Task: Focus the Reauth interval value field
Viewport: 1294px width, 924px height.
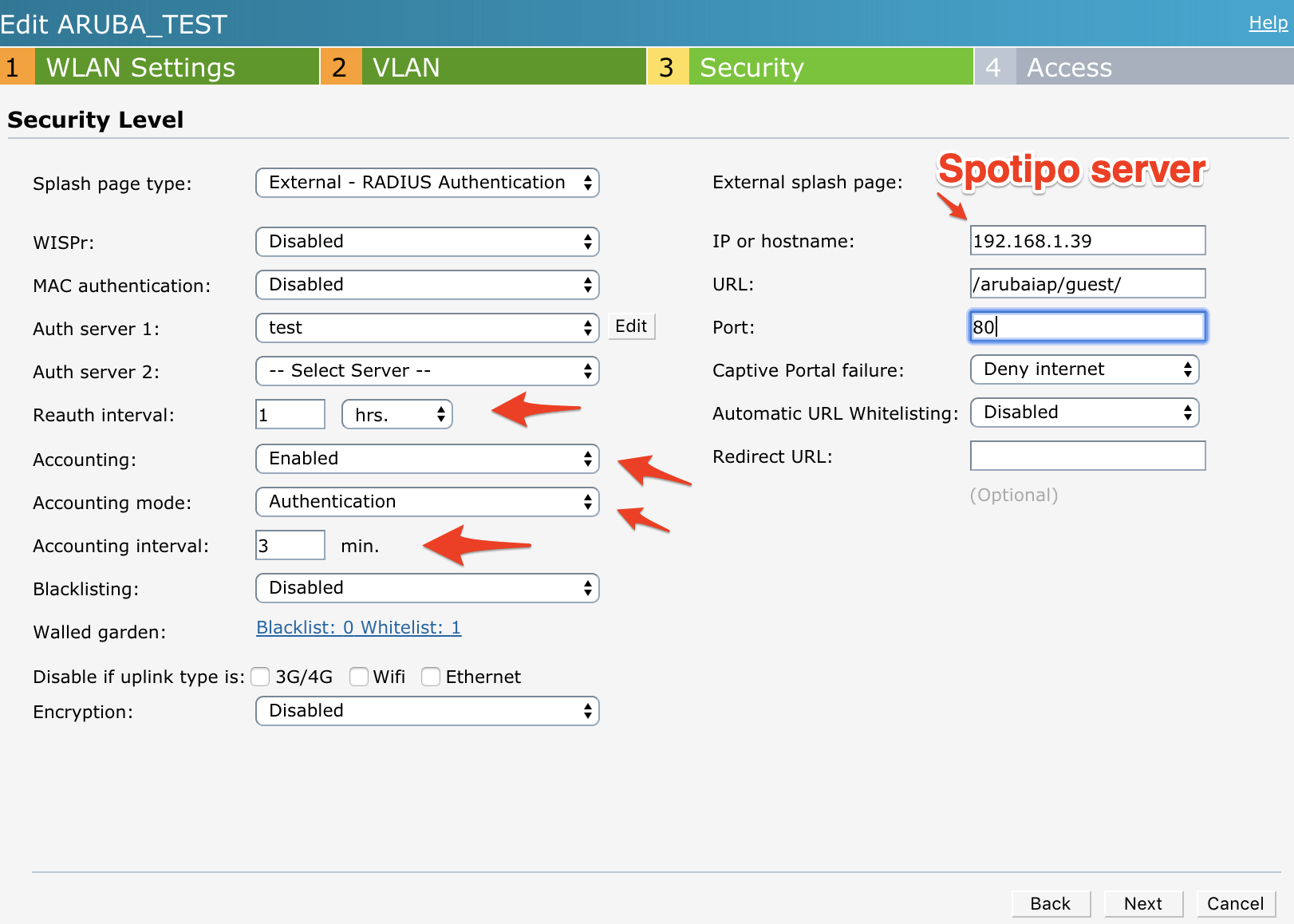Action: point(290,414)
